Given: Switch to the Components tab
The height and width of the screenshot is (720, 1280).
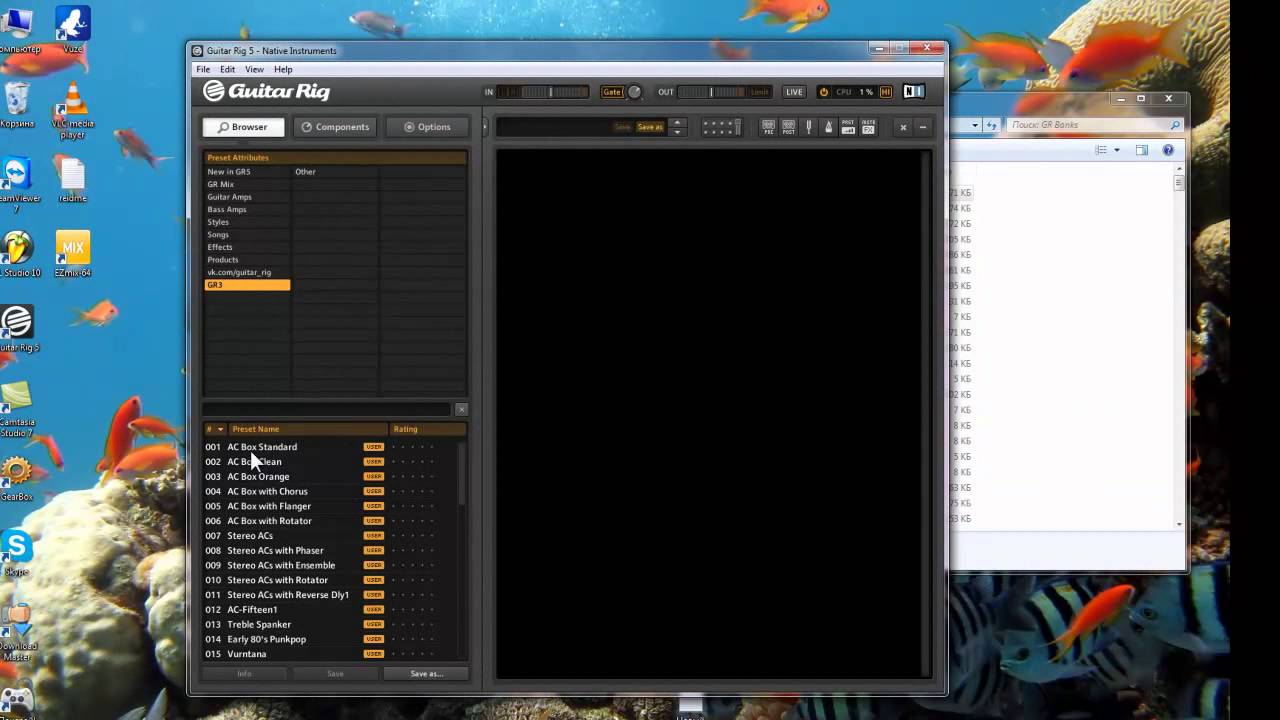Looking at the screenshot, I should pos(336,127).
